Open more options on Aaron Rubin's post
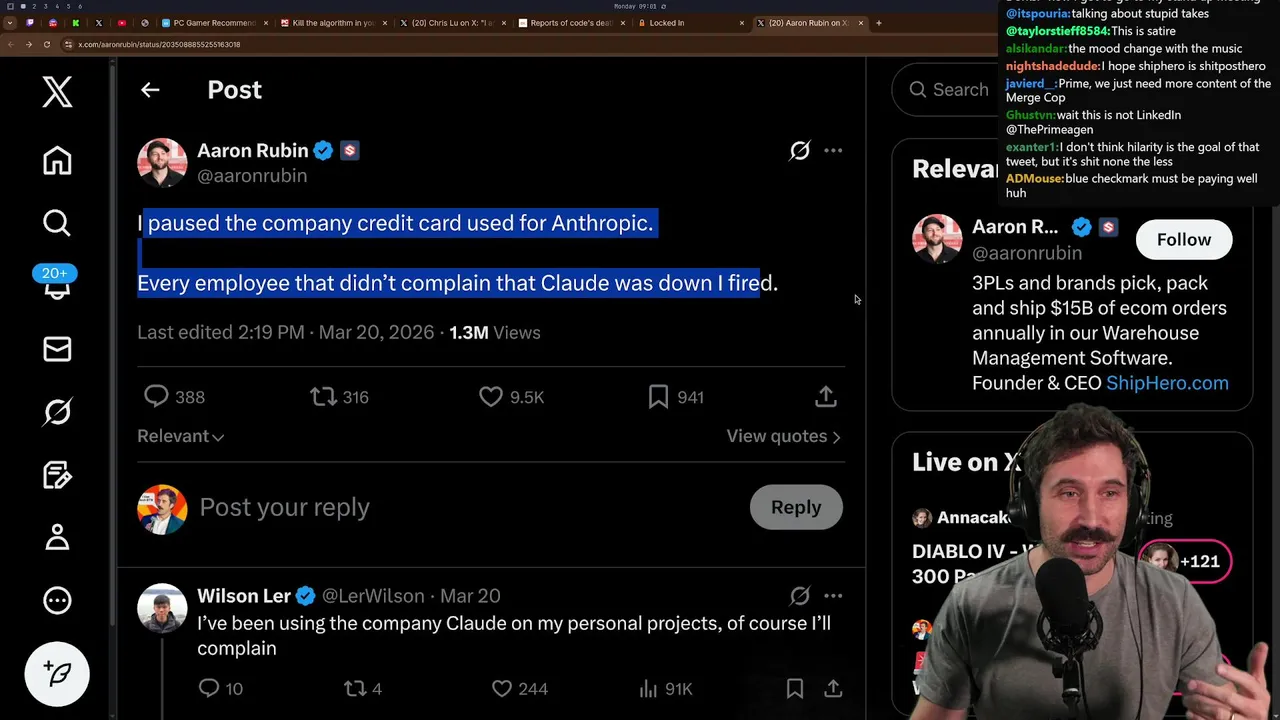This screenshot has width=1280, height=720. tap(833, 151)
